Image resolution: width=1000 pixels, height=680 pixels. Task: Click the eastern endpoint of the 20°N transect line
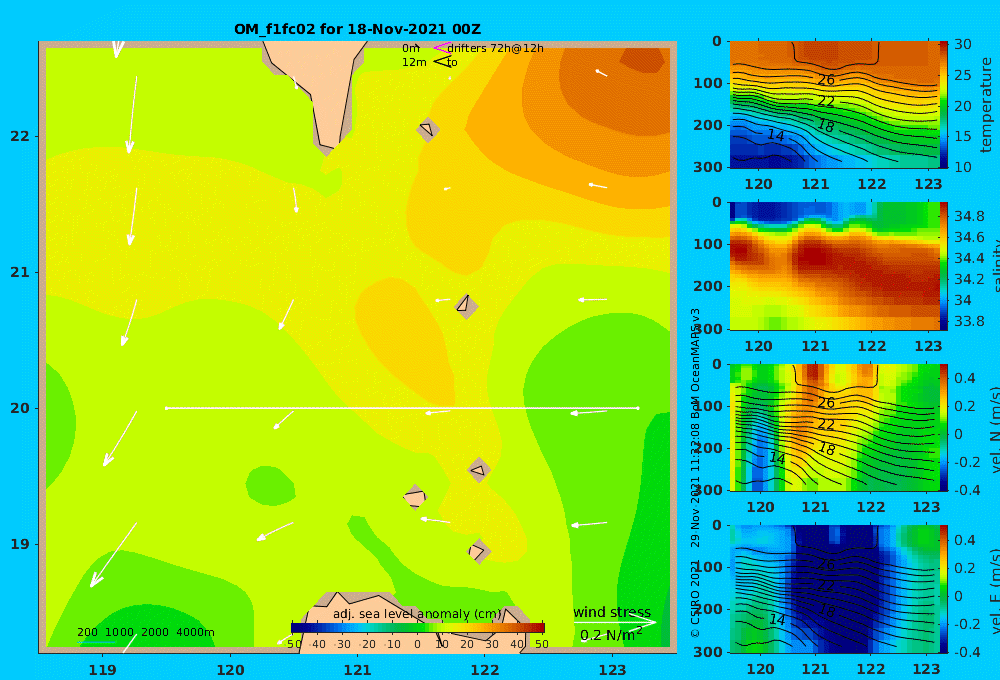[638, 408]
